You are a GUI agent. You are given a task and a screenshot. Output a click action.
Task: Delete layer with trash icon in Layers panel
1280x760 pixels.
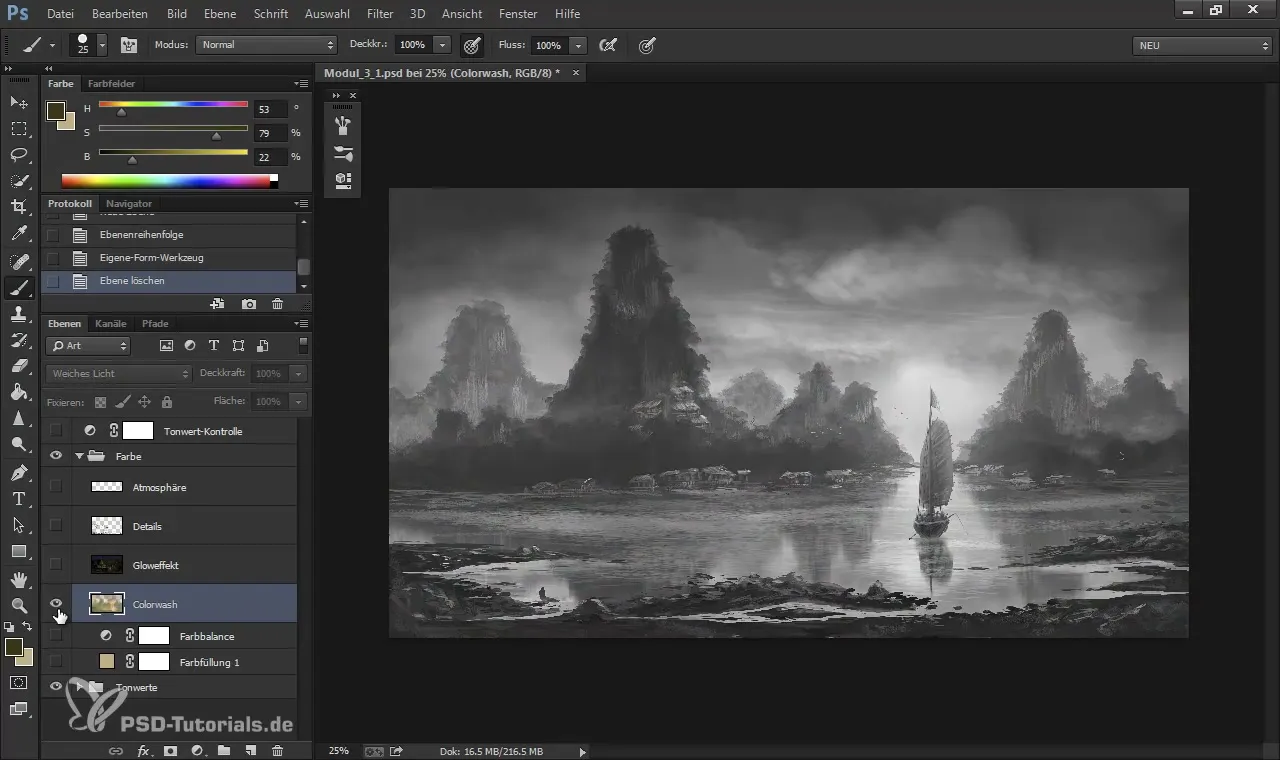click(x=278, y=750)
